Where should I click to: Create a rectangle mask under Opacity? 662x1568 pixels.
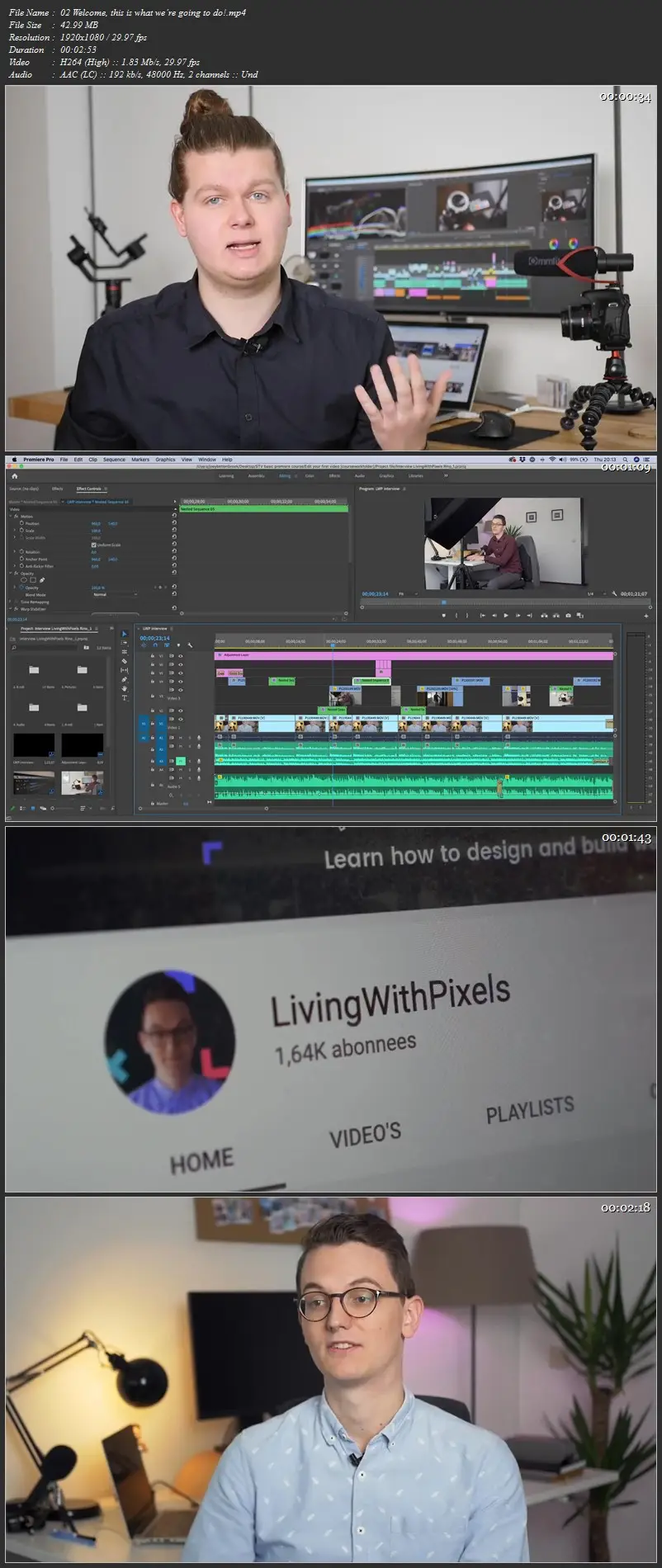[33, 580]
